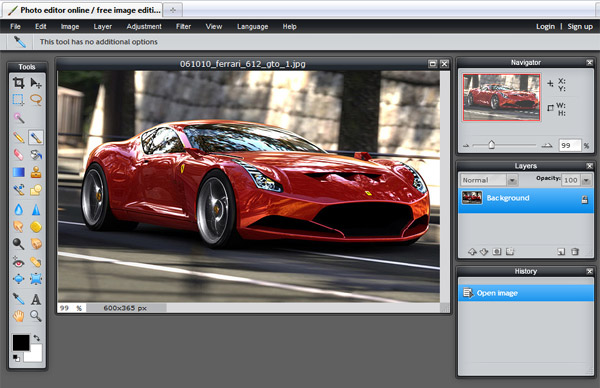The width and height of the screenshot is (600, 388).
Task: Select the Clone Stamp tool
Action: (36, 172)
